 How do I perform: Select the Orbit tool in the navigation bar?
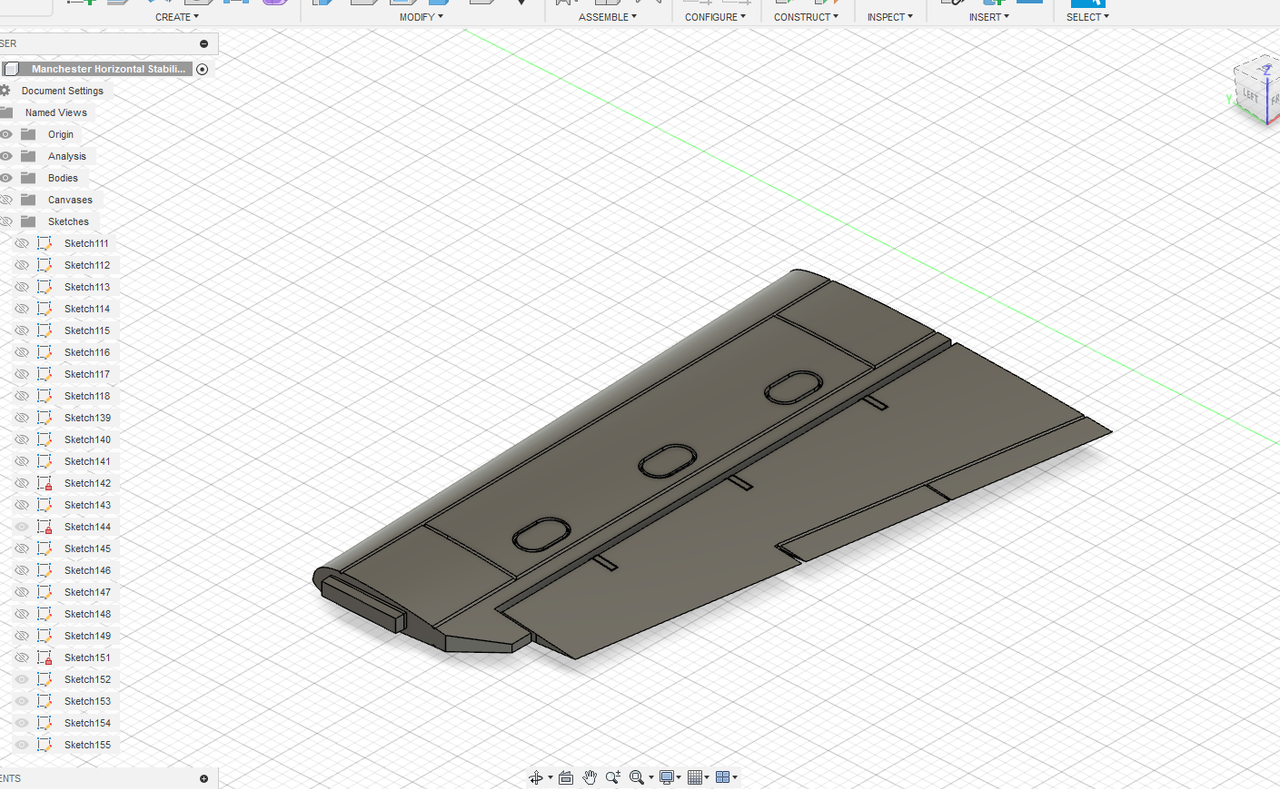(537, 777)
